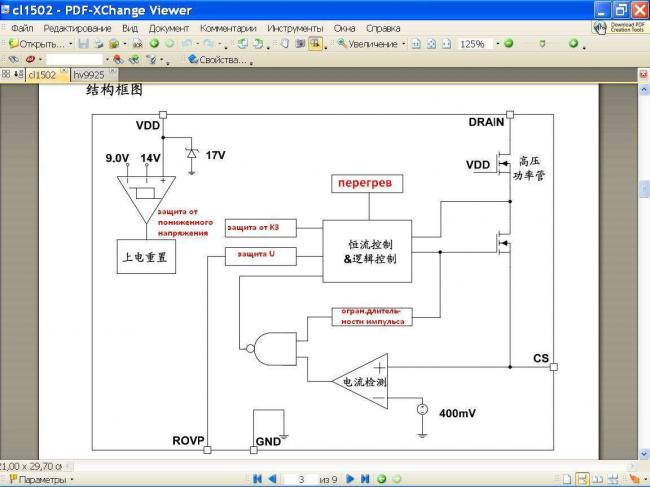Zoom in with the green plus button
Viewport: 650px width, 487px height.
pos(573,43)
